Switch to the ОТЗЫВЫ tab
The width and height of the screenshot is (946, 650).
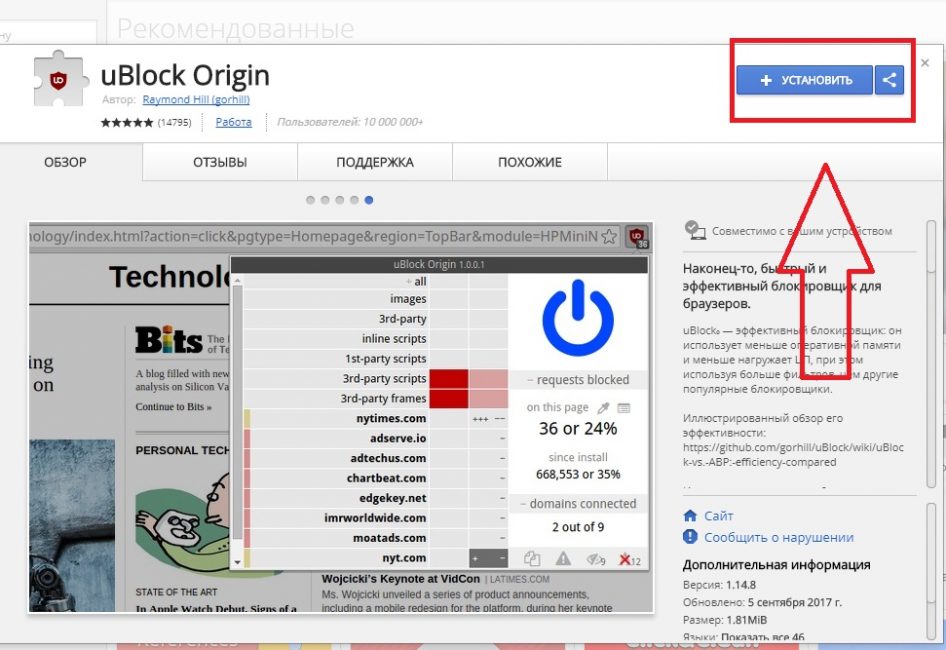pos(220,162)
